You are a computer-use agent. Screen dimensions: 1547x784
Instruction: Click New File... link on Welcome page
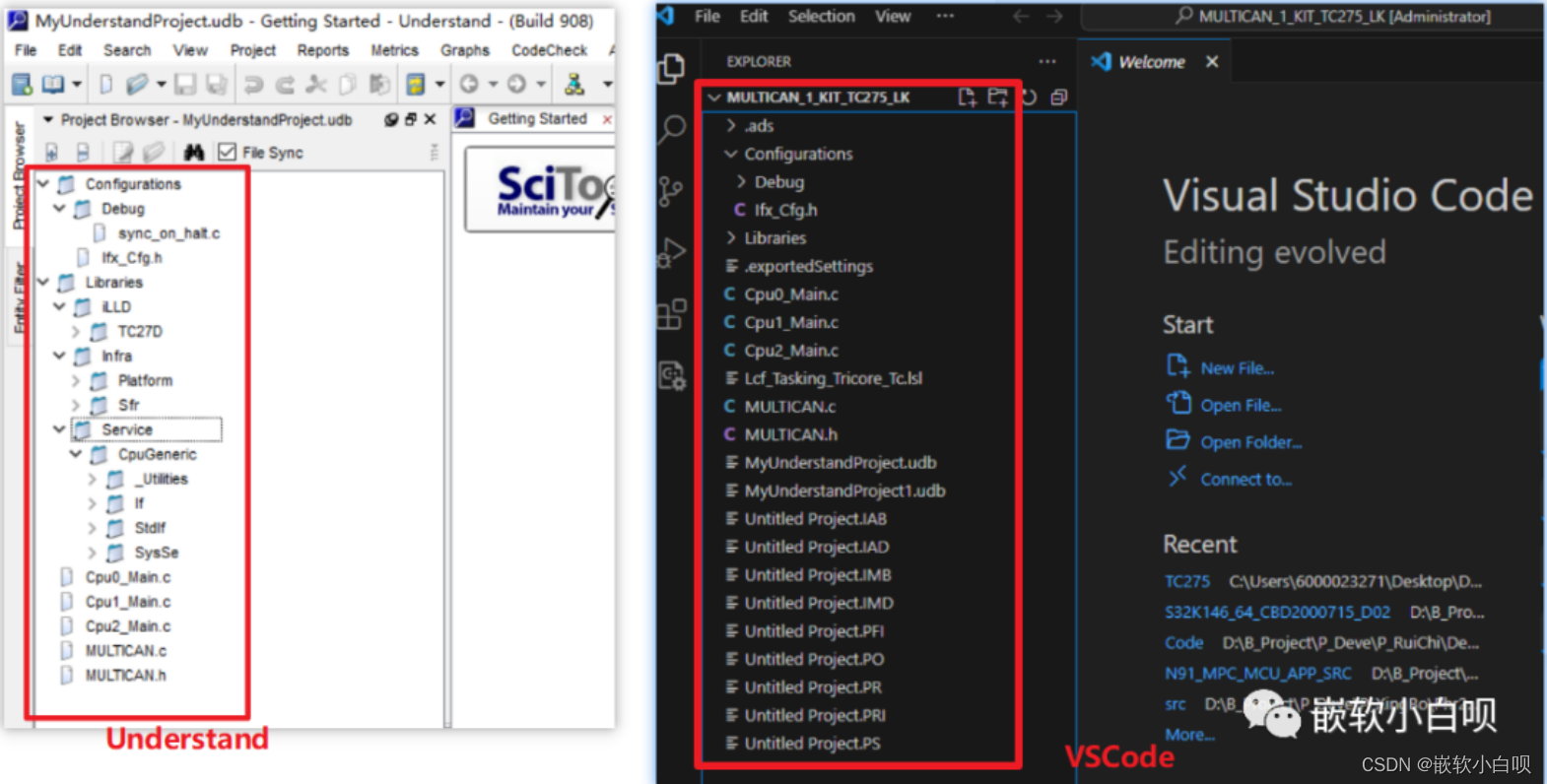[x=1237, y=368]
